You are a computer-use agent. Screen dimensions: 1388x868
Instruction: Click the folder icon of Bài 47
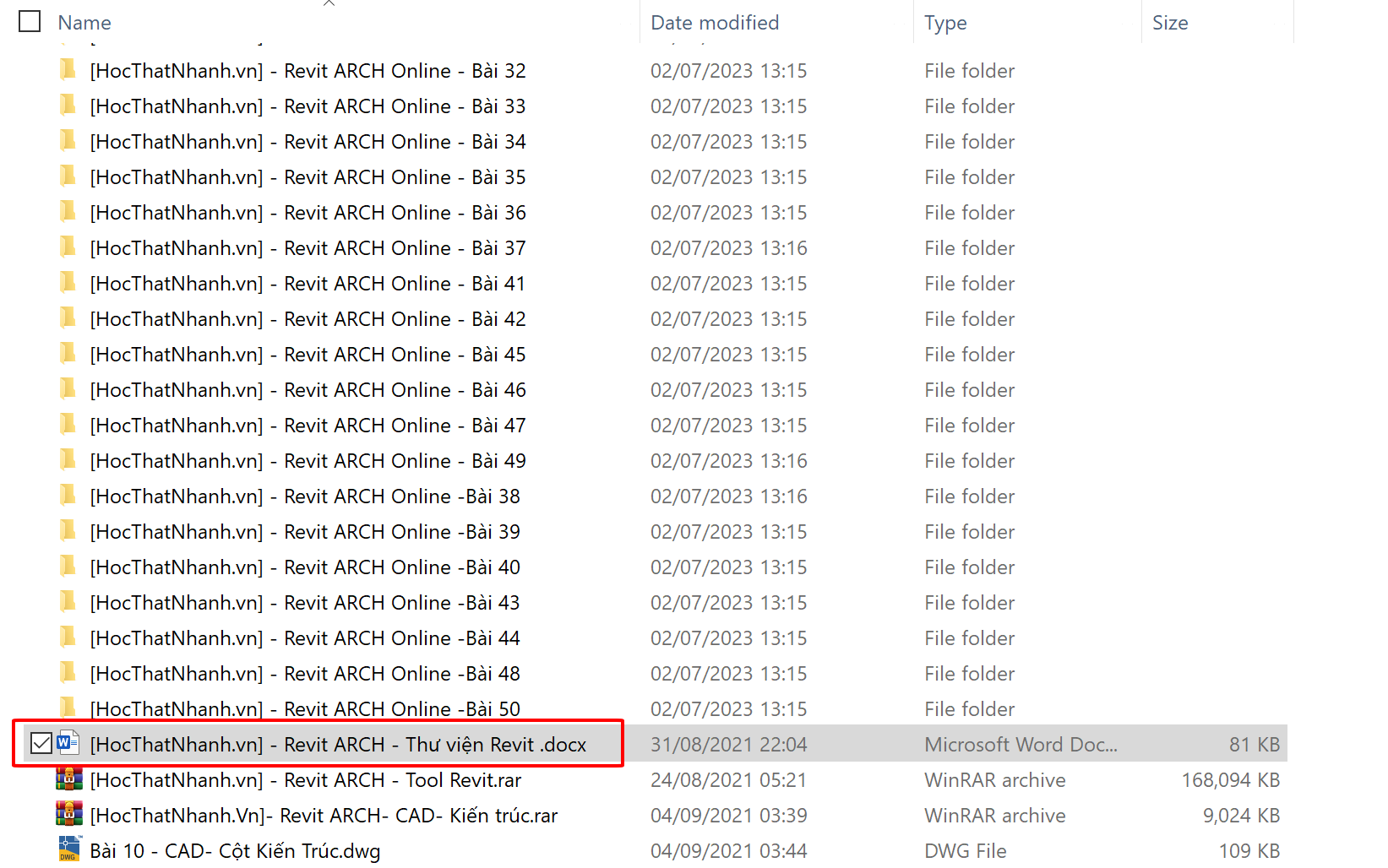click(x=68, y=424)
